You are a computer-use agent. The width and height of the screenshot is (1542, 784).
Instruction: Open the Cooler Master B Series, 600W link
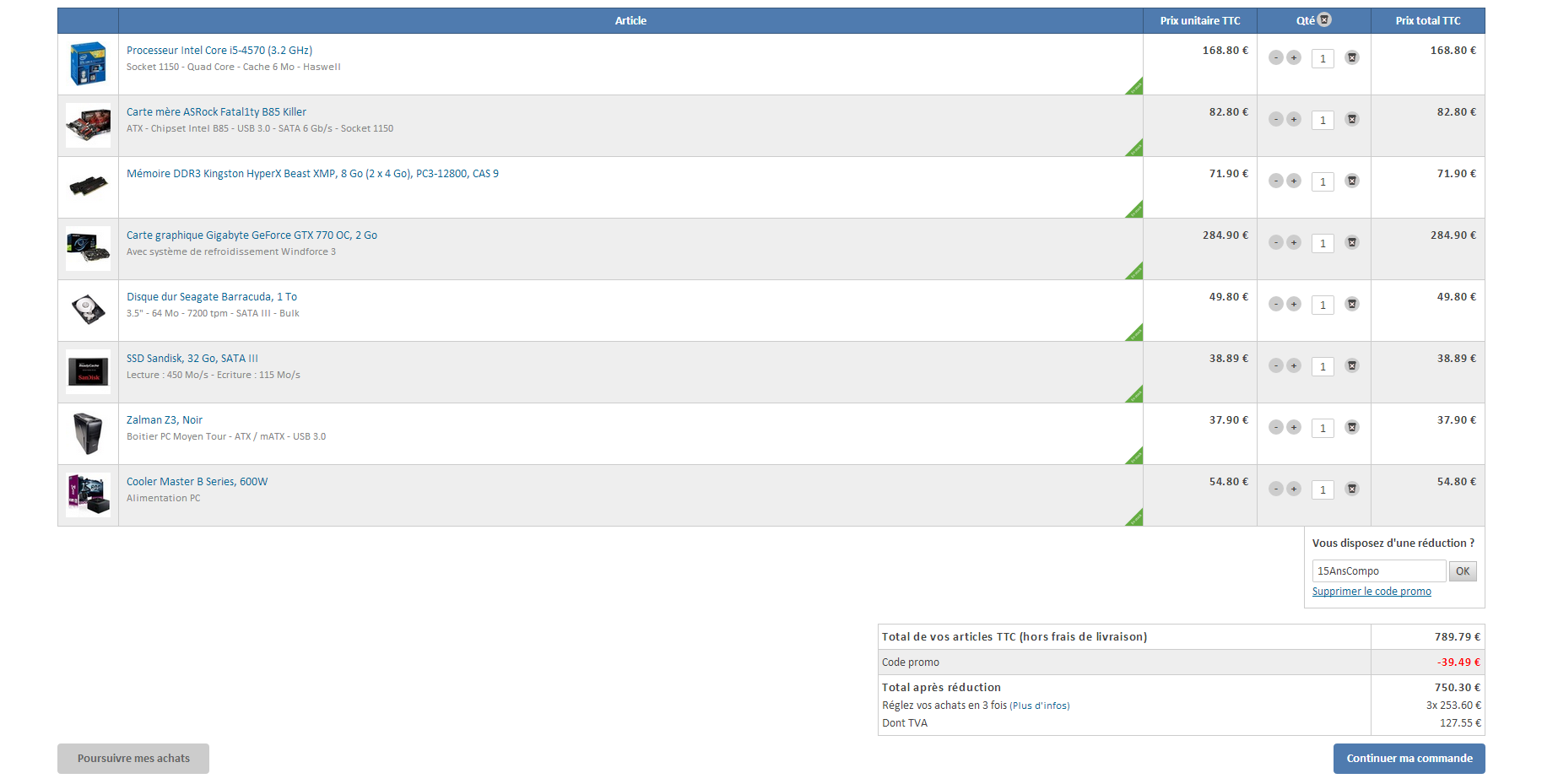tap(197, 482)
